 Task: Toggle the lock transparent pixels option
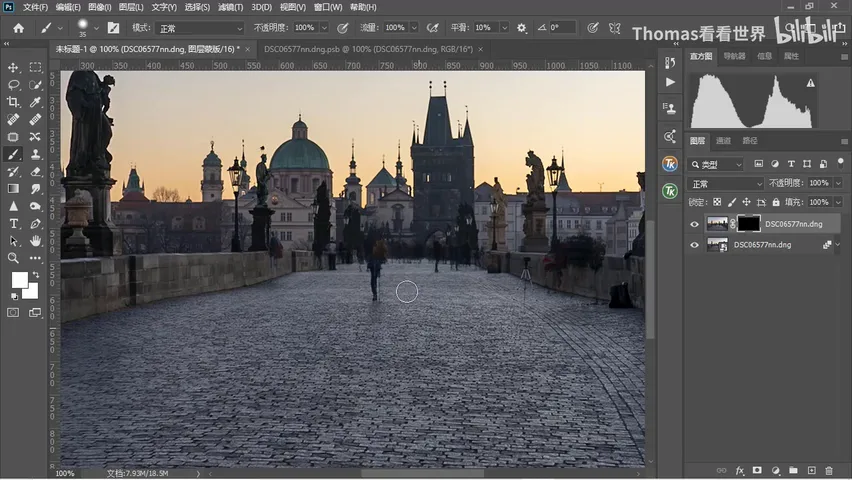[717, 202]
